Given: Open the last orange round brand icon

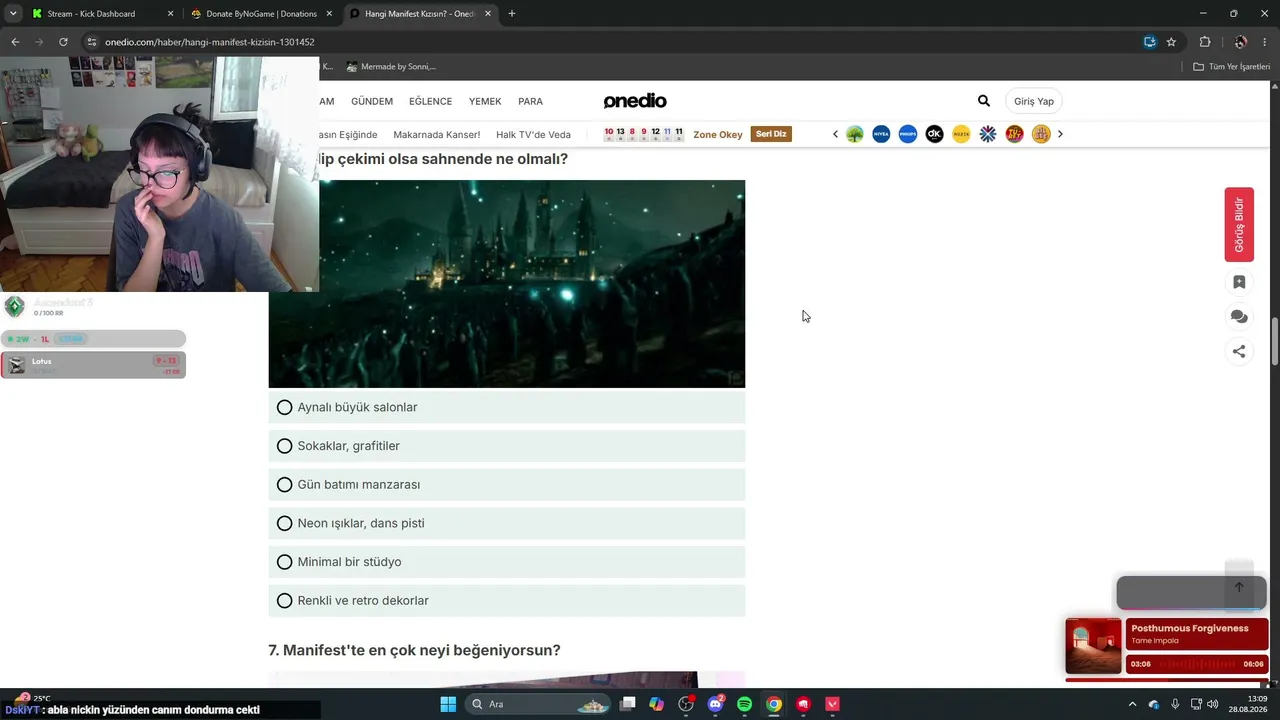Looking at the screenshot, I should pos(1041,134).
